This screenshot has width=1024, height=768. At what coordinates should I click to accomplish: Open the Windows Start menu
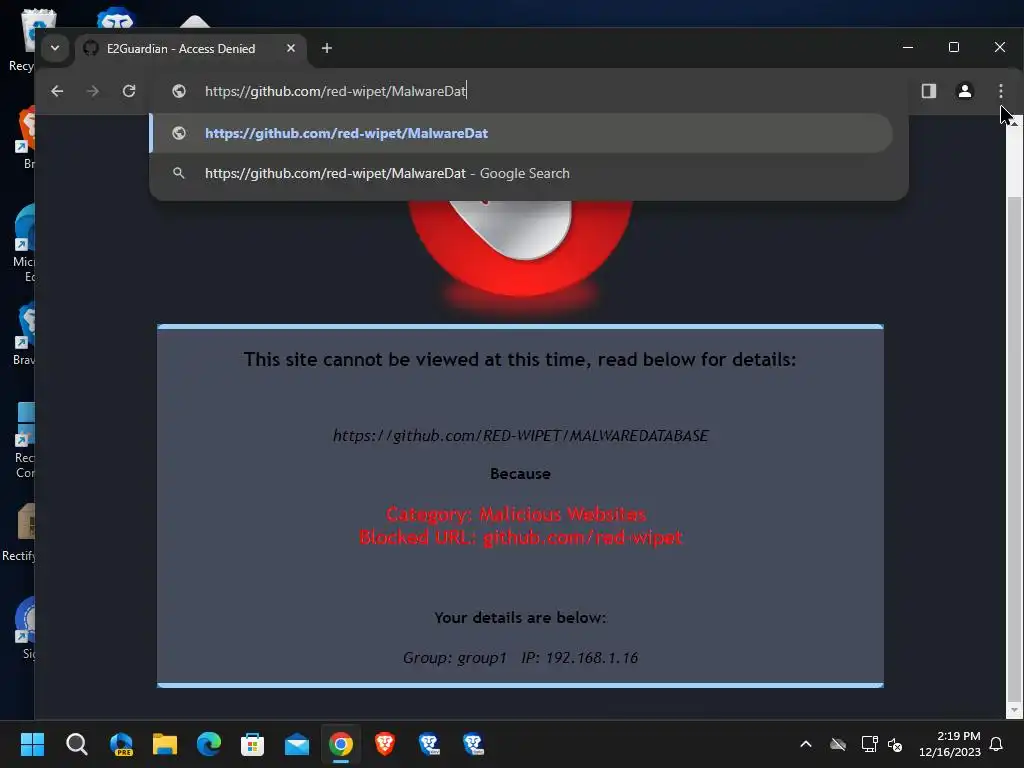pyautogui.click(x=32, y=744)
